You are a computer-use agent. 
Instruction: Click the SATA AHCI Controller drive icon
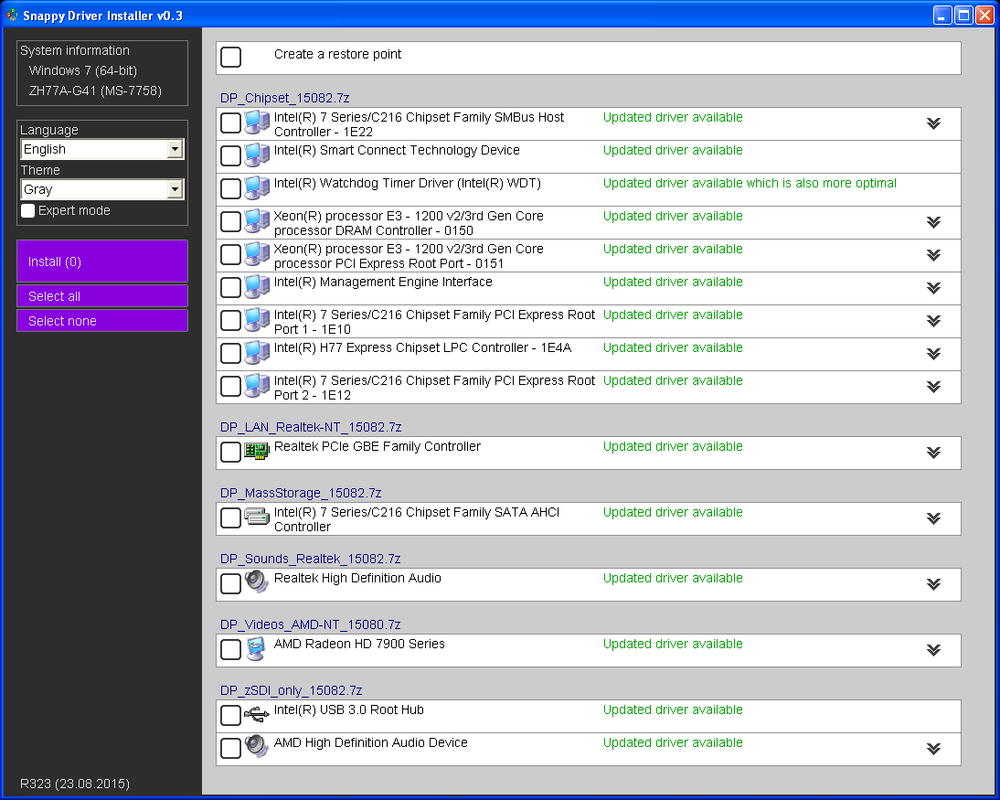[x=257, y=518]
